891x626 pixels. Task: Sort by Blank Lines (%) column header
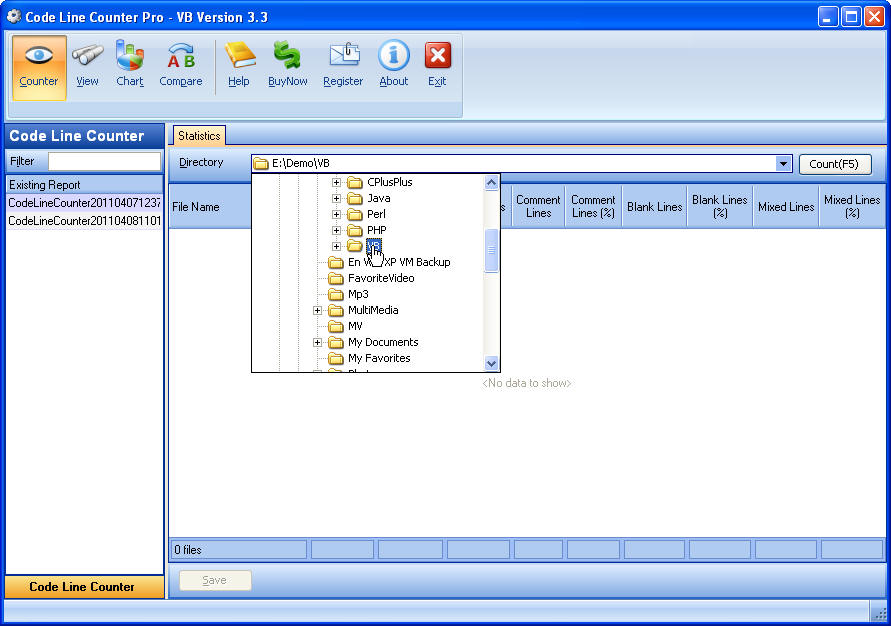click(720, 207)
